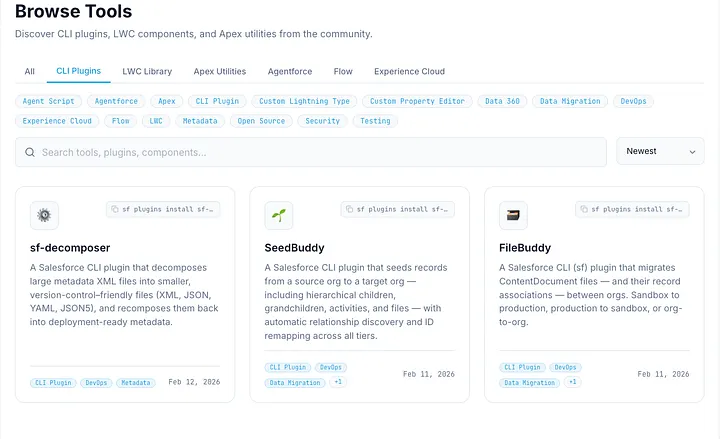Filter by Testing tag
The image size is (720, 439).
coord(375,121)
